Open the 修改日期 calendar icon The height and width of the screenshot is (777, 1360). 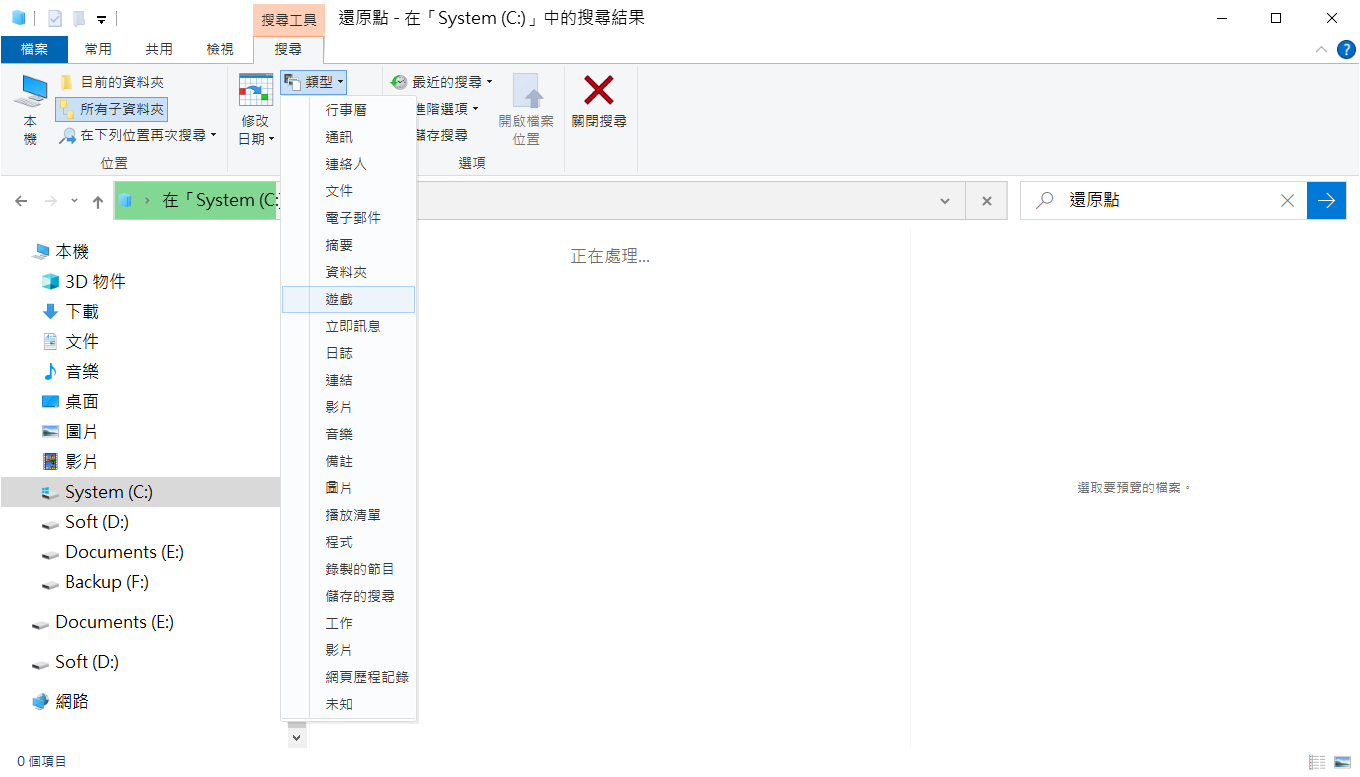[255, 91]
